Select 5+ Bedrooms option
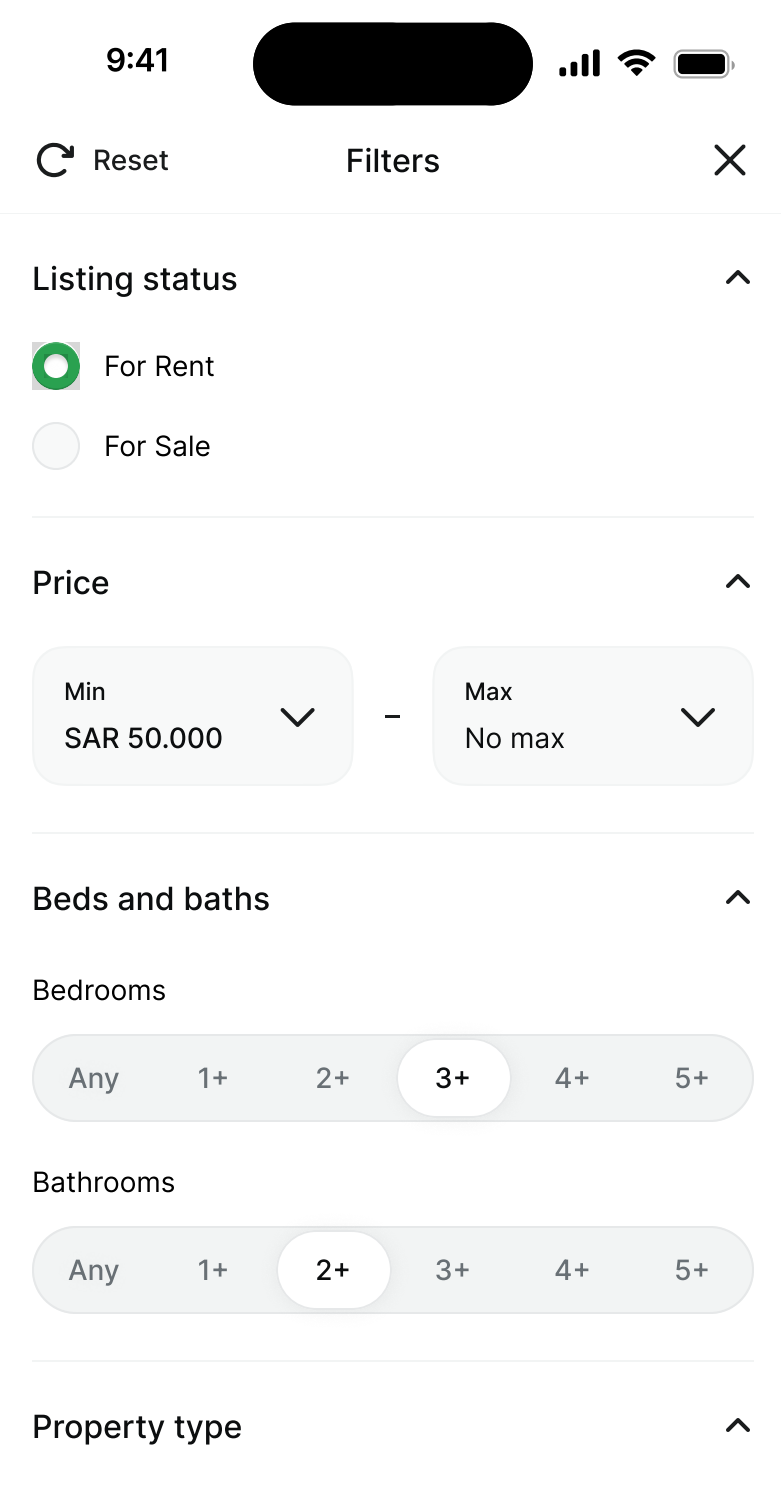Image resolution: width=781 pixels, height=1485 pixels. [x=692, y=1078]
